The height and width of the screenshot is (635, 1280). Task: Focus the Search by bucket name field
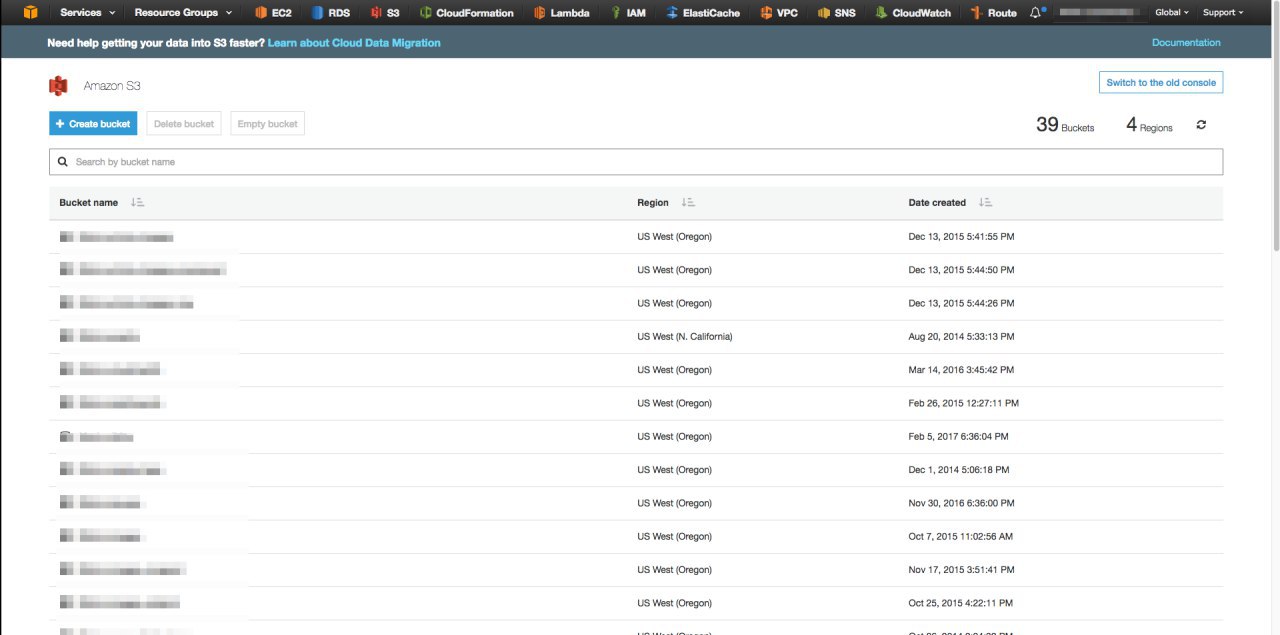coord(636,162)
